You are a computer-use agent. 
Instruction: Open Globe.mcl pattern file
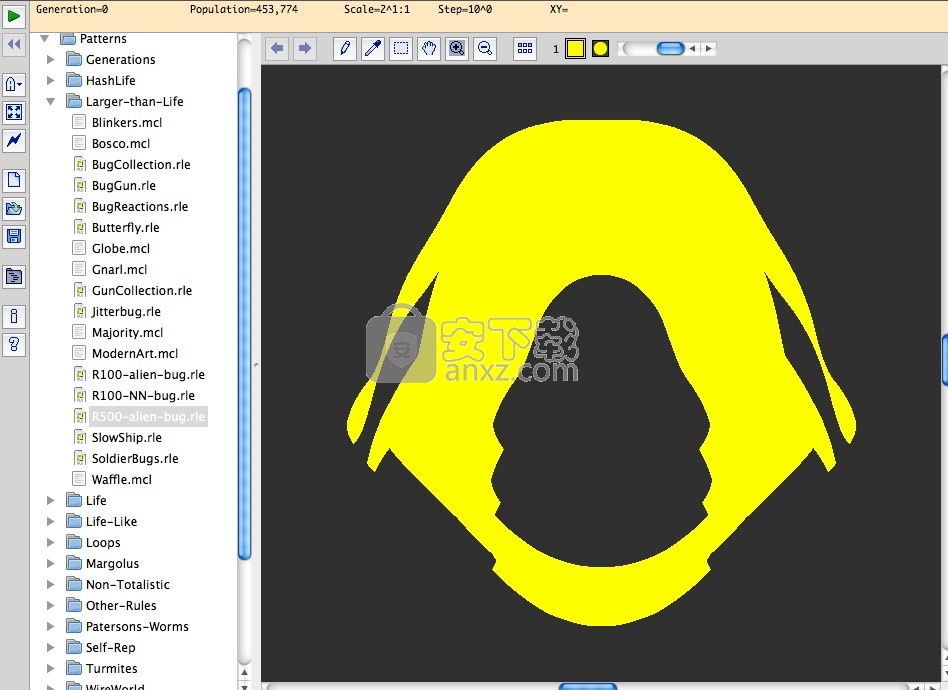point(121,249)
